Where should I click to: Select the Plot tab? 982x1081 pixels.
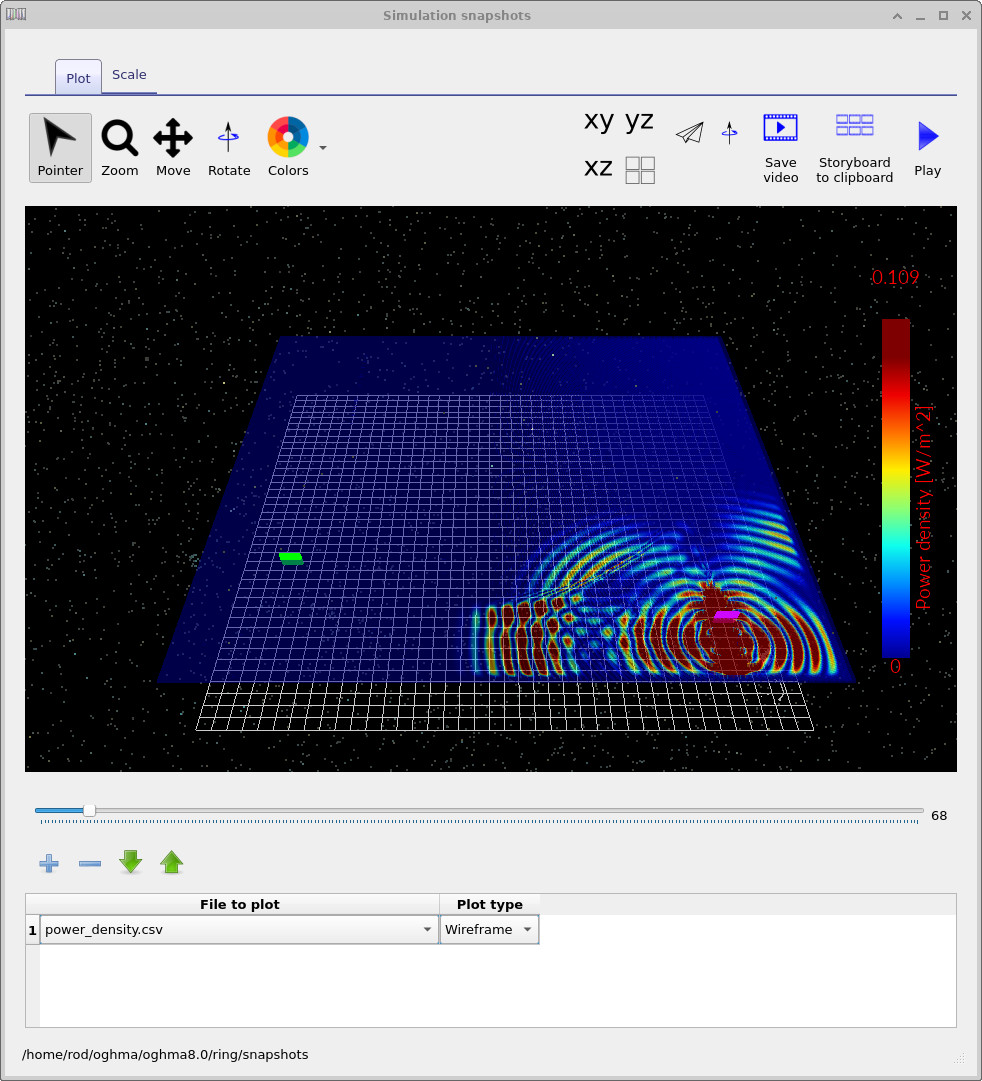tap(77, 77)
